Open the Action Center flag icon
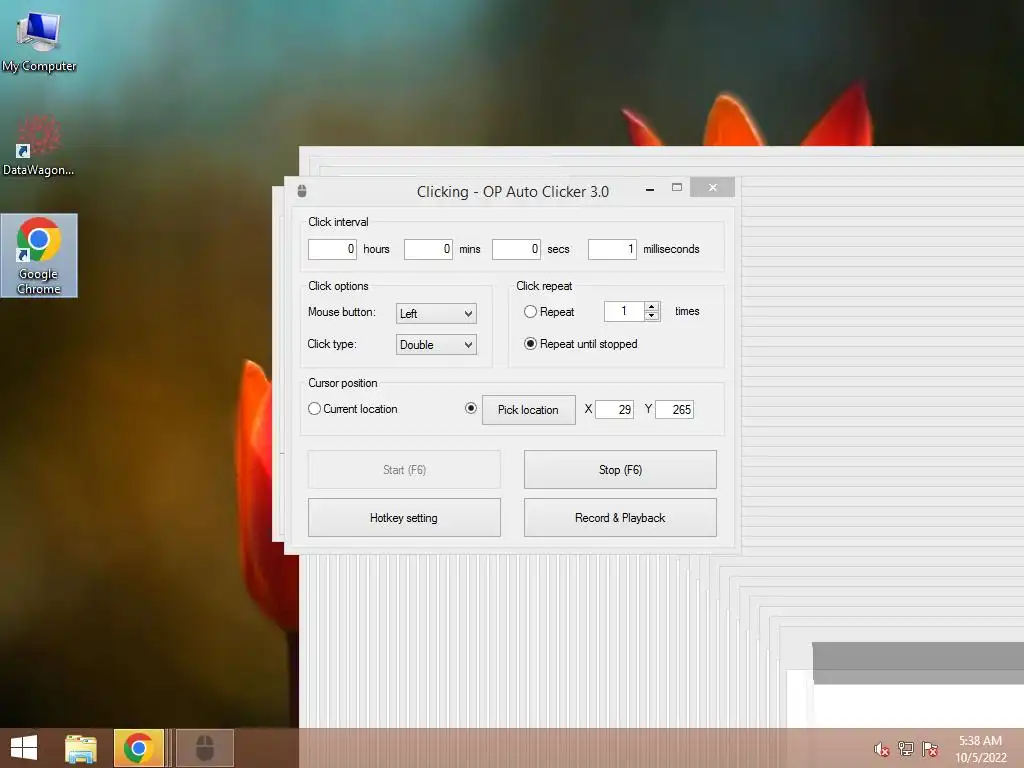This screenshot has height=768, width=1024. point(930,748)
